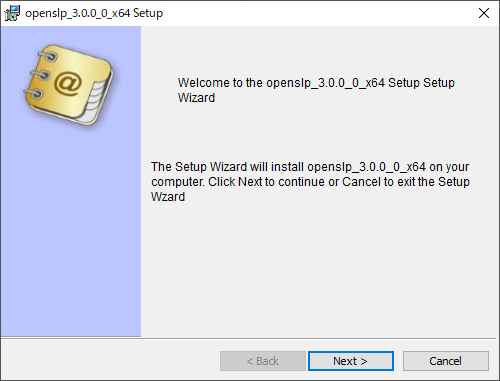
Task: Click the greyed-out < Back button
Action: click(x=263, y=361)
